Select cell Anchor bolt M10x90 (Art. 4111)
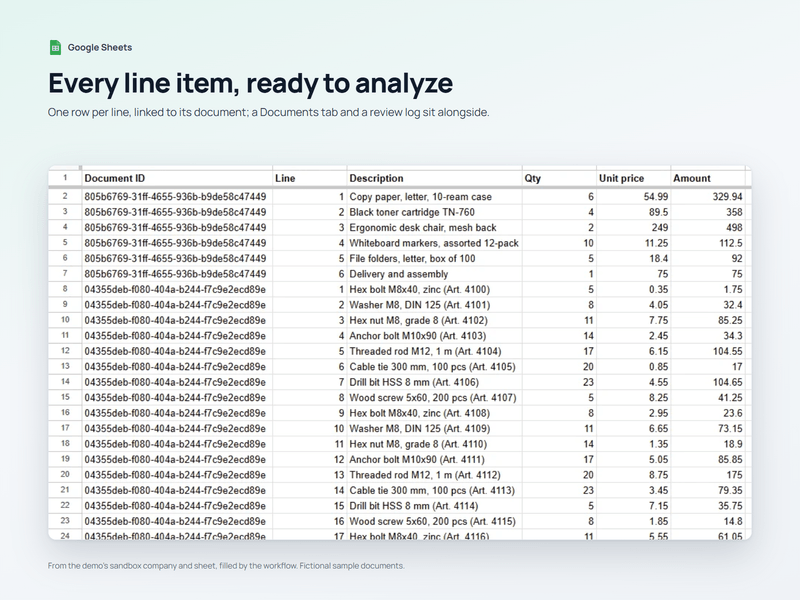Image resolution: width=800 pixels, height=600 pixels. 435,460
